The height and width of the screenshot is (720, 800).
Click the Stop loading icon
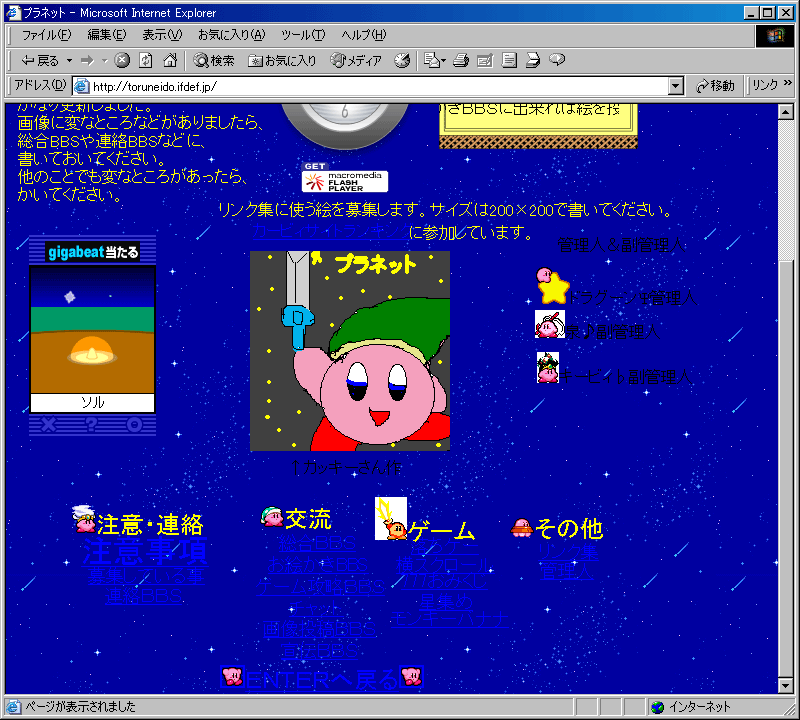(x=121, y=60)
